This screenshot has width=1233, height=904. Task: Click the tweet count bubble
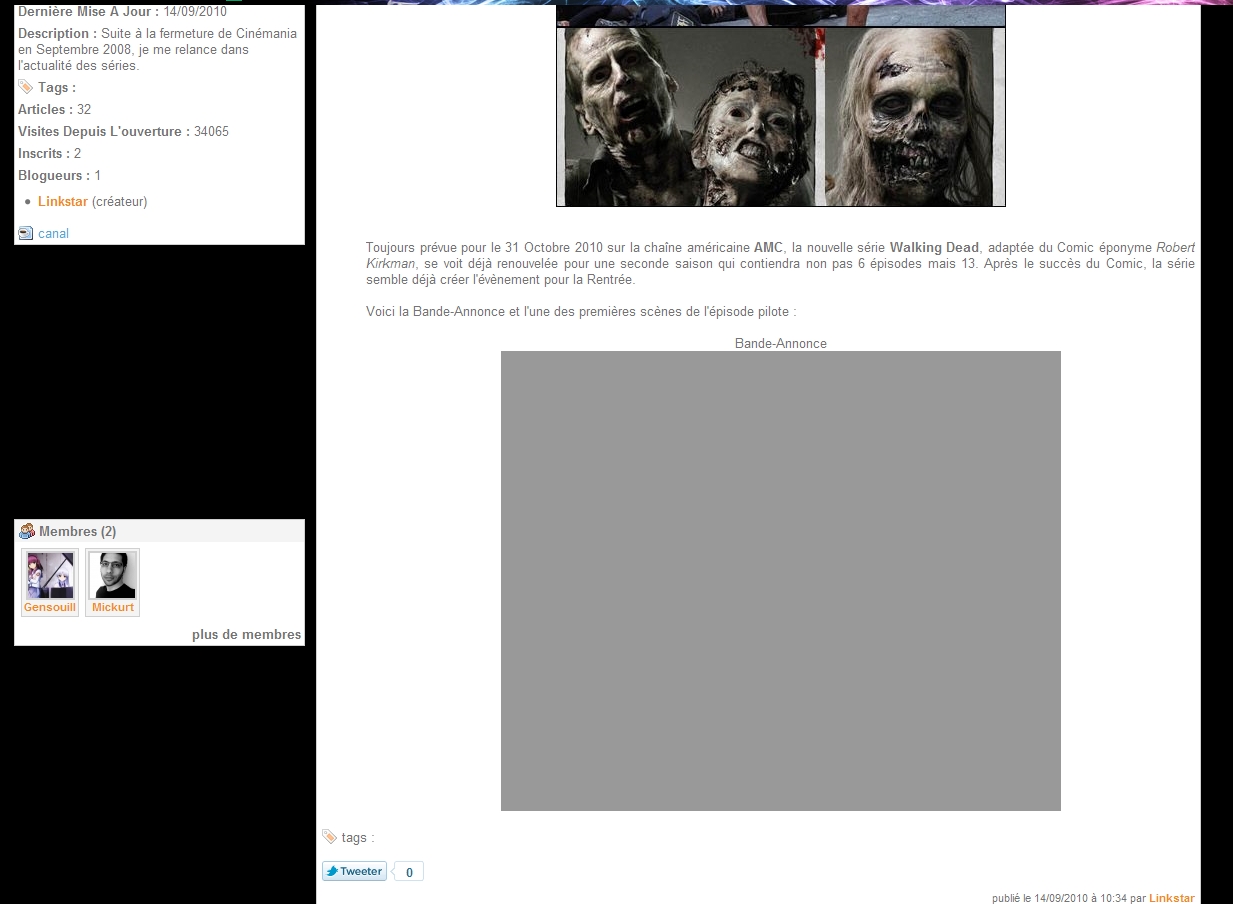pos(408,872)
